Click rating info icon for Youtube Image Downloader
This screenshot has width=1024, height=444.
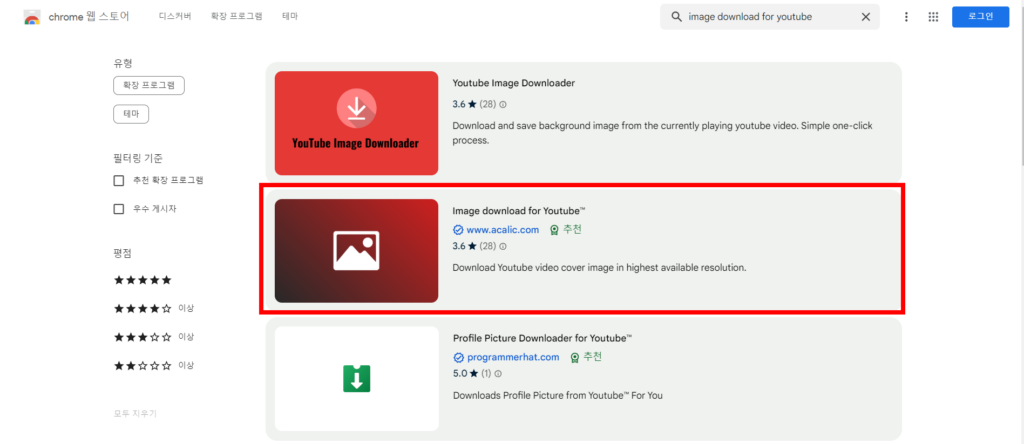click(503, 104)
